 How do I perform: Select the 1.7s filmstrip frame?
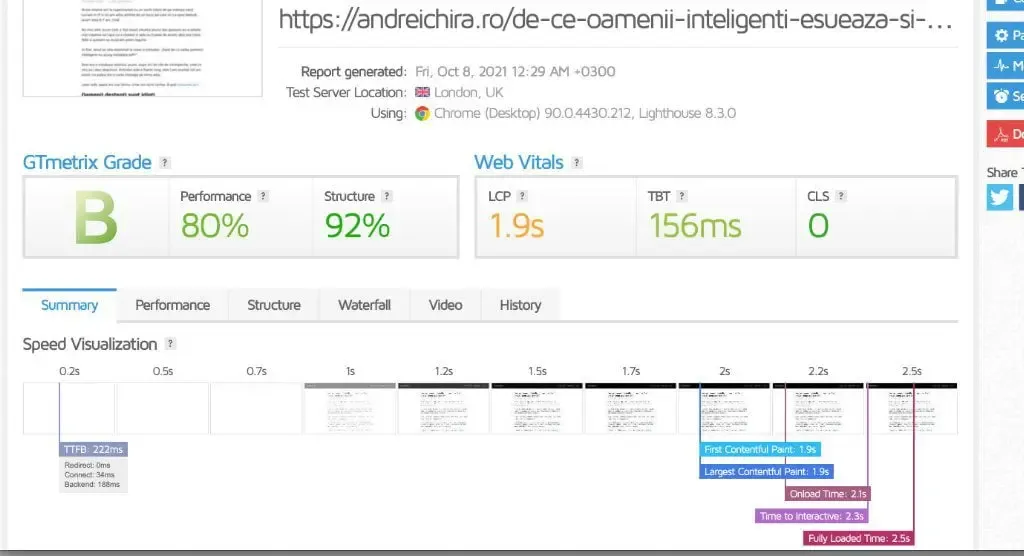[x=631, y=408]
